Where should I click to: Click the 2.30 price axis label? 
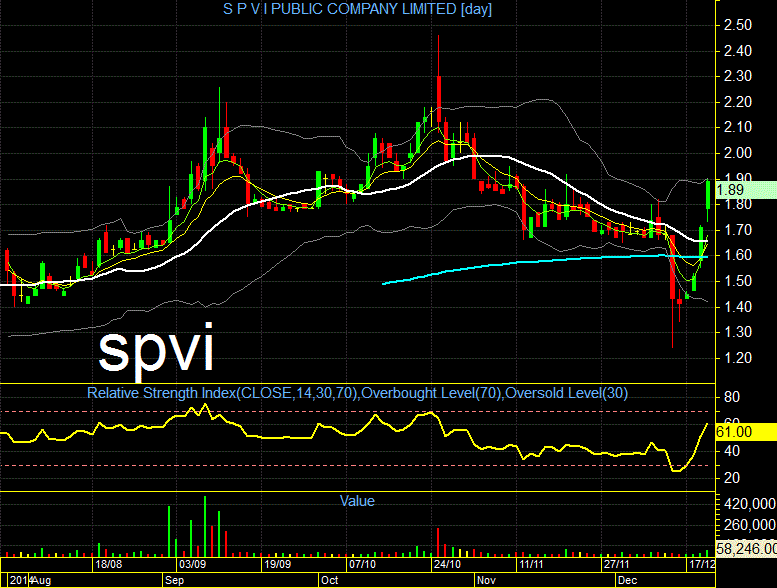point(738,76)
